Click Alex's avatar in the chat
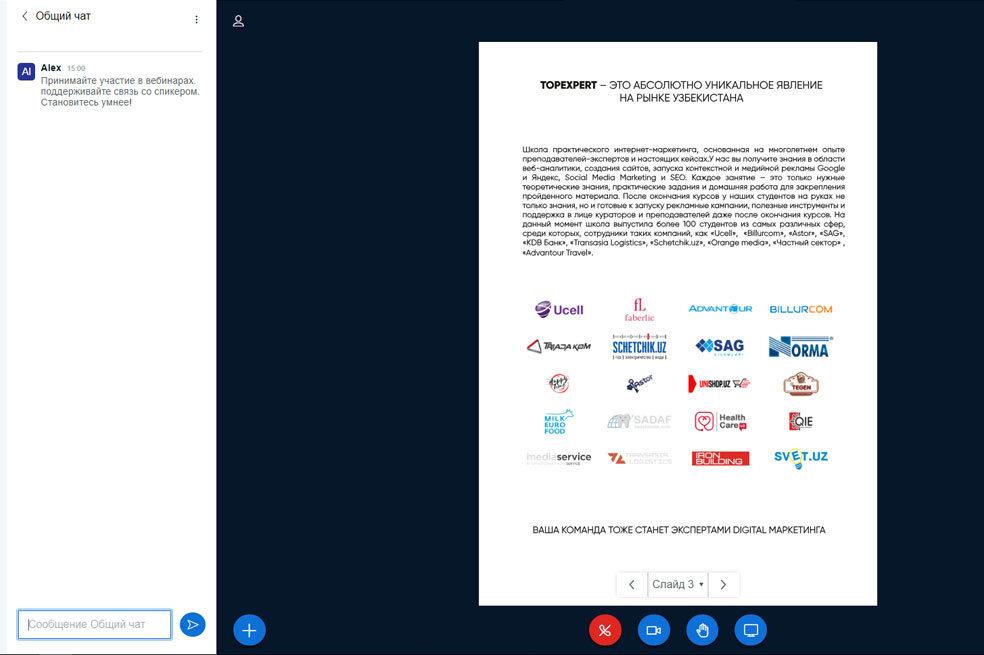Viewport: 984px width, 655px height. coord(26,71)
